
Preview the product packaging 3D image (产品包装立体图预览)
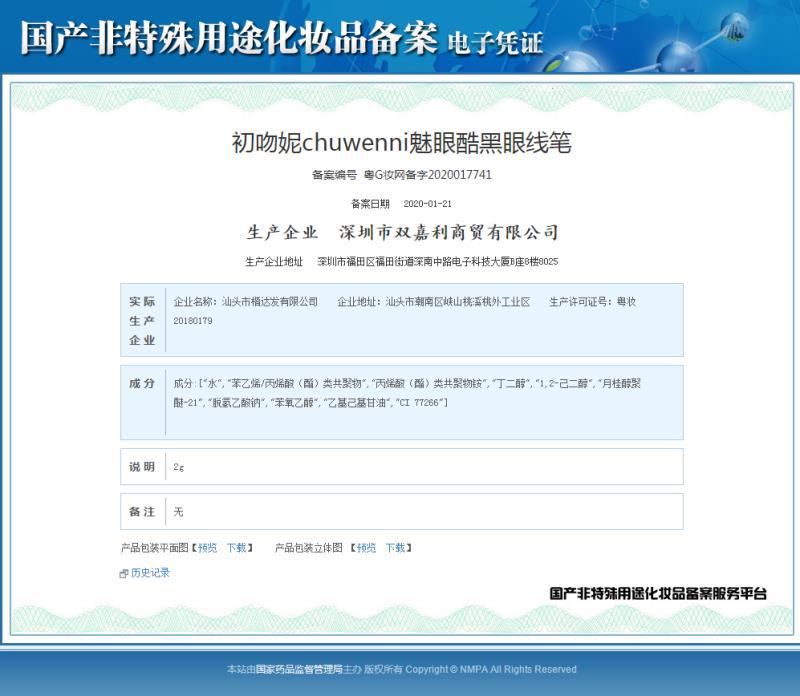click(x=366, y=548)
